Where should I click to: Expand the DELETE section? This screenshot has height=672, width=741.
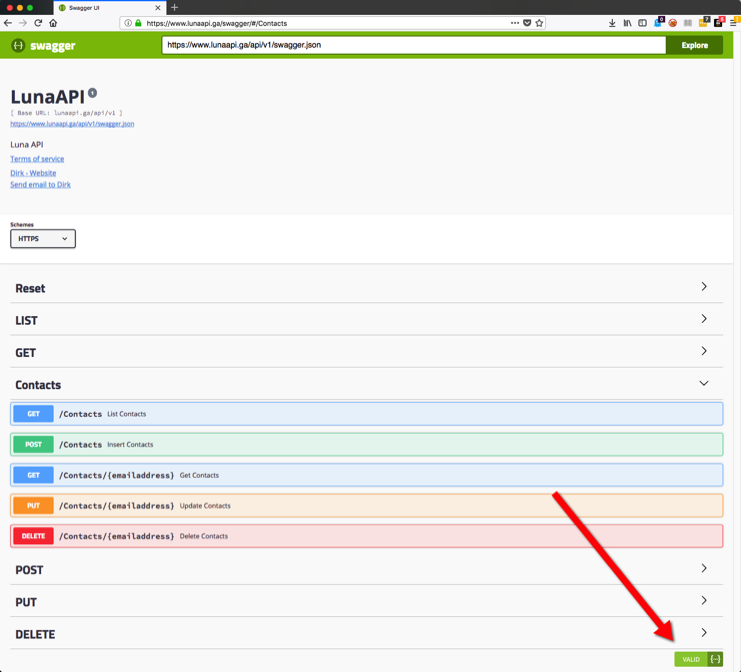pos(366,634)
